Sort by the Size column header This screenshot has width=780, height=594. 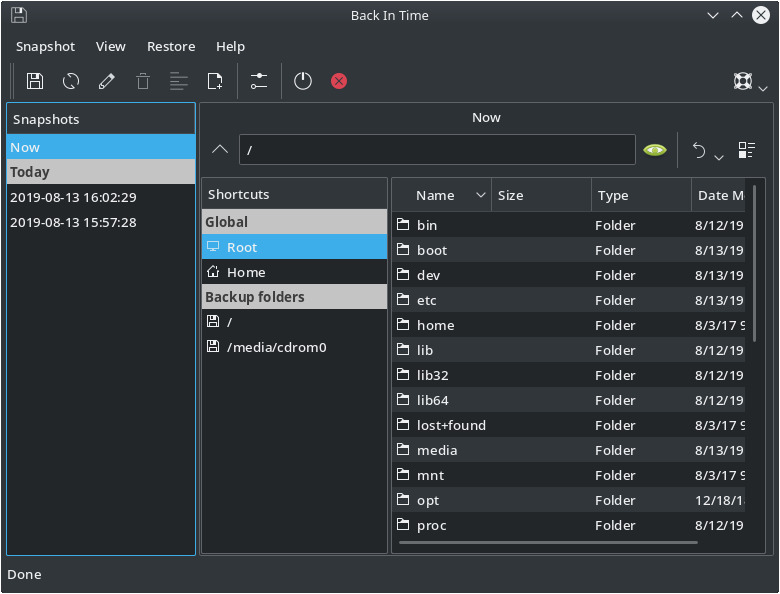coord(541,195)
